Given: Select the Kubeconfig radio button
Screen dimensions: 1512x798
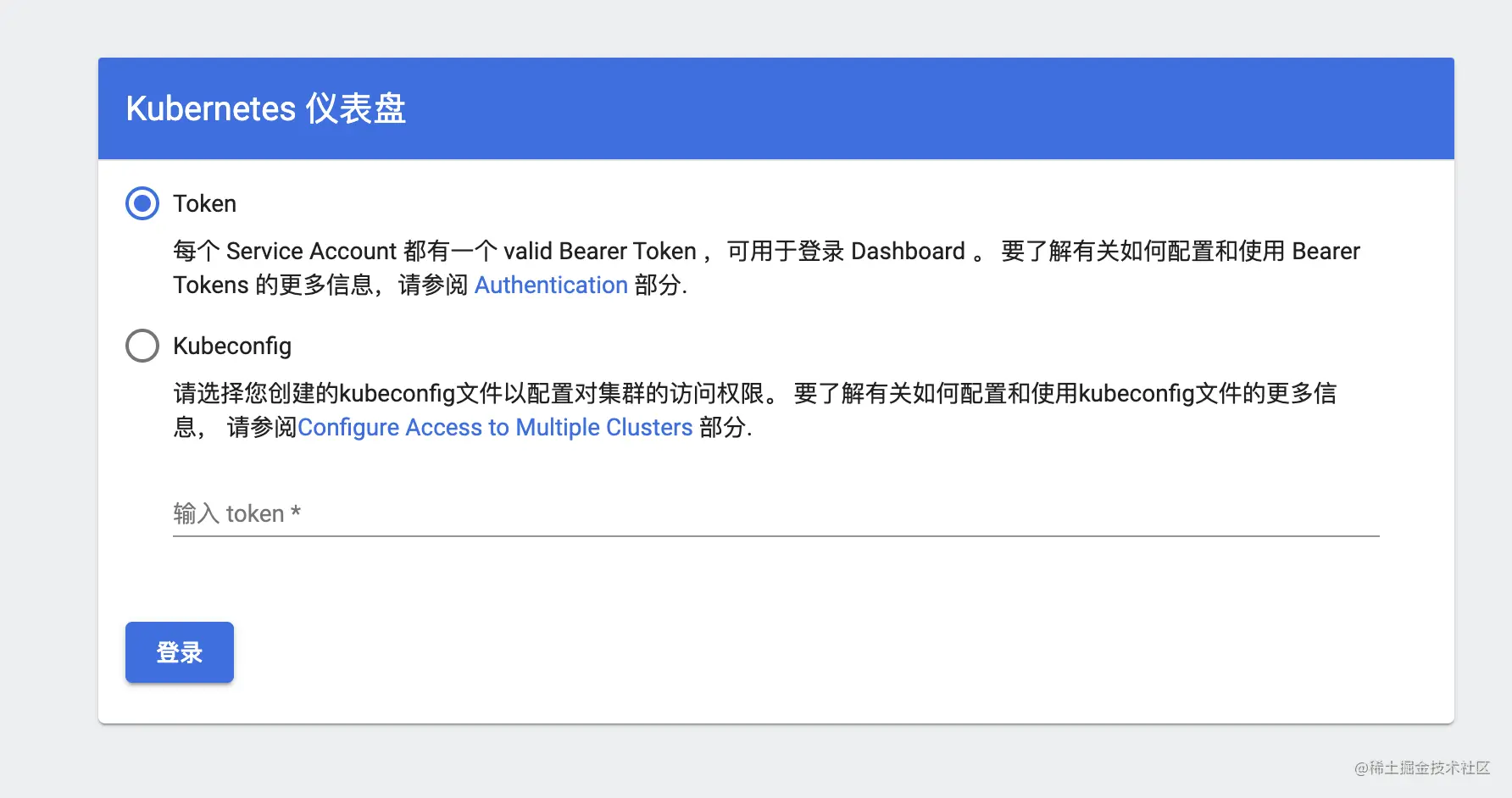Looking at the screenshot, I should pos(142,346).
